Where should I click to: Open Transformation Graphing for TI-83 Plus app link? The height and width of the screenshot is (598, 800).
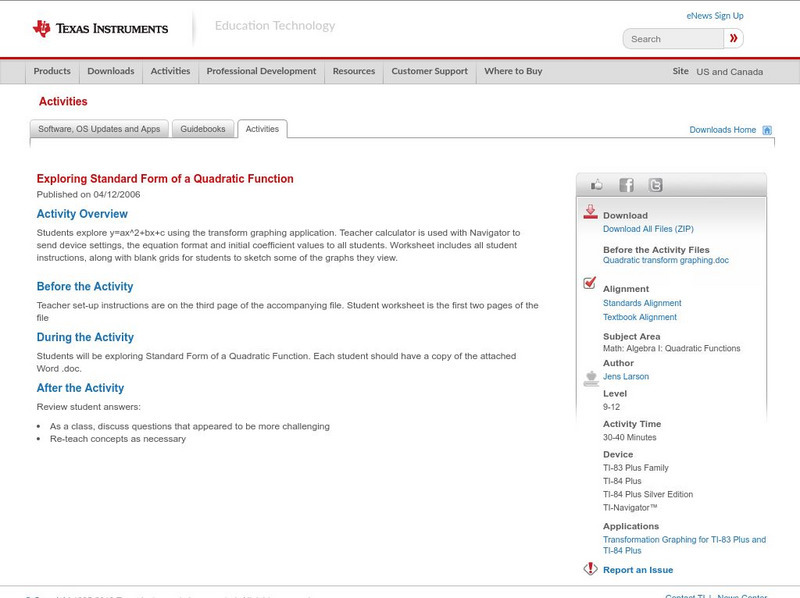684,545
